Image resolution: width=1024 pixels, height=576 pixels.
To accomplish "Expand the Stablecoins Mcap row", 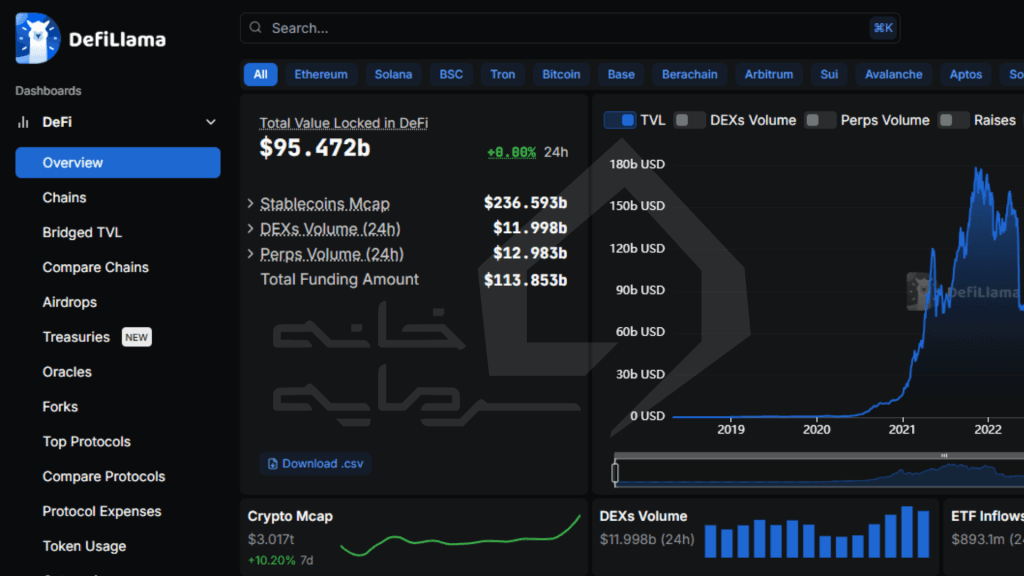I will point(251,204).
